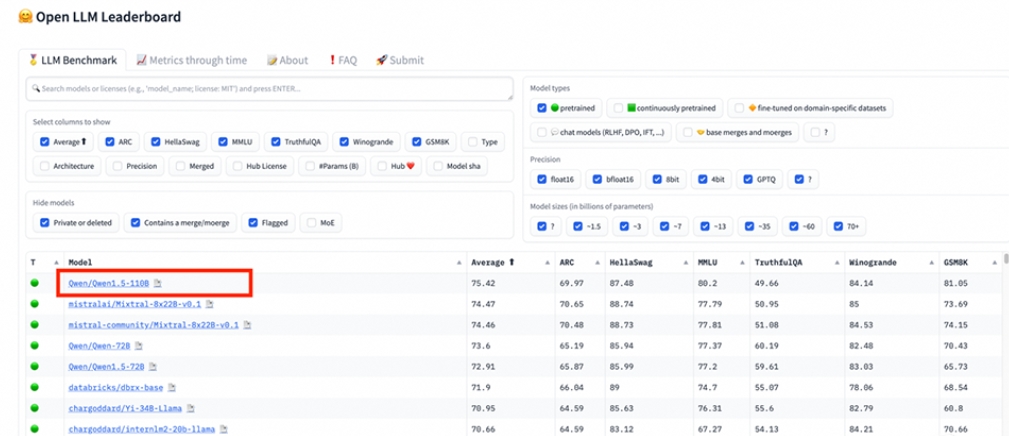This screenshot has height=436, width=1009.
Task: Open the mistralai/Mixtral-8x22B-v0.1 model link
Action: (134, 304)
